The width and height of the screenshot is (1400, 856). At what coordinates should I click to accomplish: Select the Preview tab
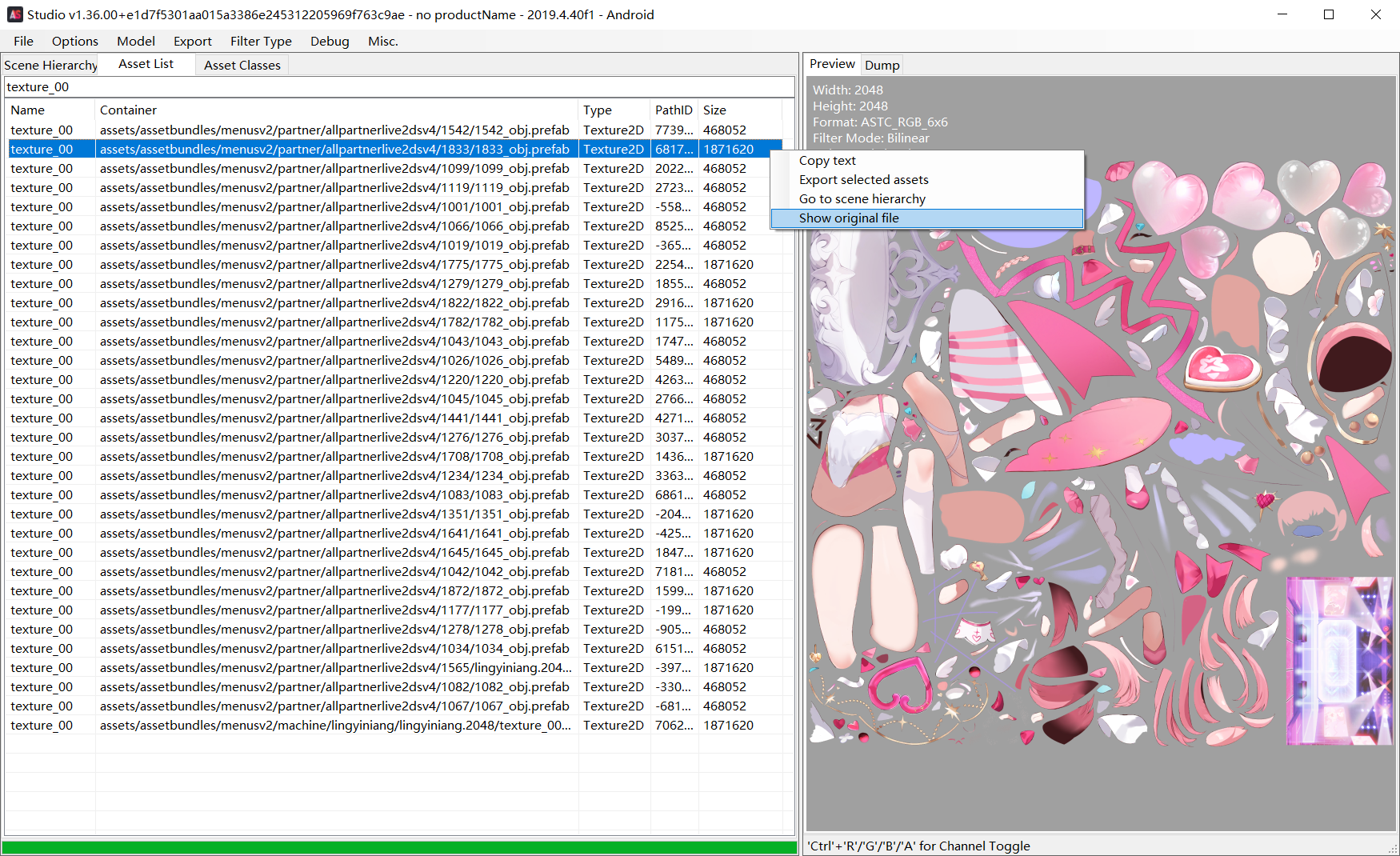coord(832,64)
